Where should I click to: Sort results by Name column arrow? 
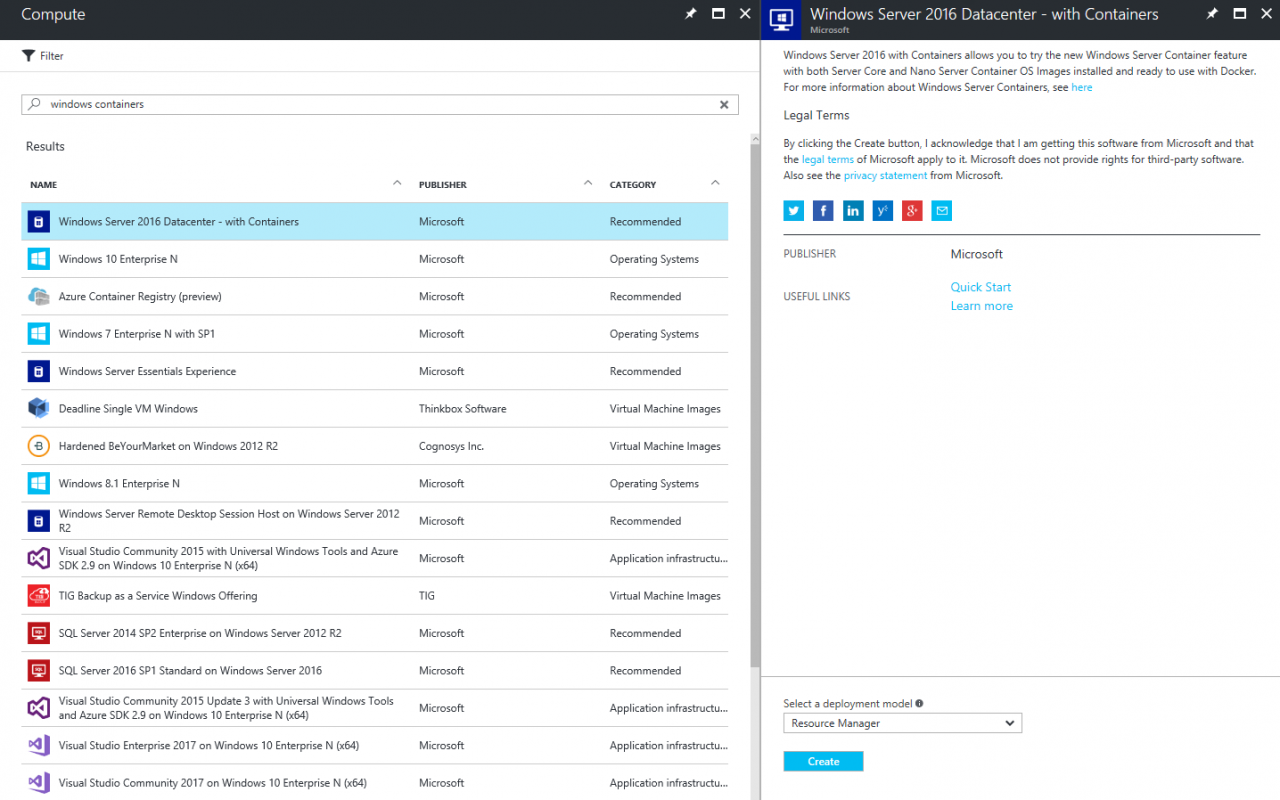(x=397, y=183)
